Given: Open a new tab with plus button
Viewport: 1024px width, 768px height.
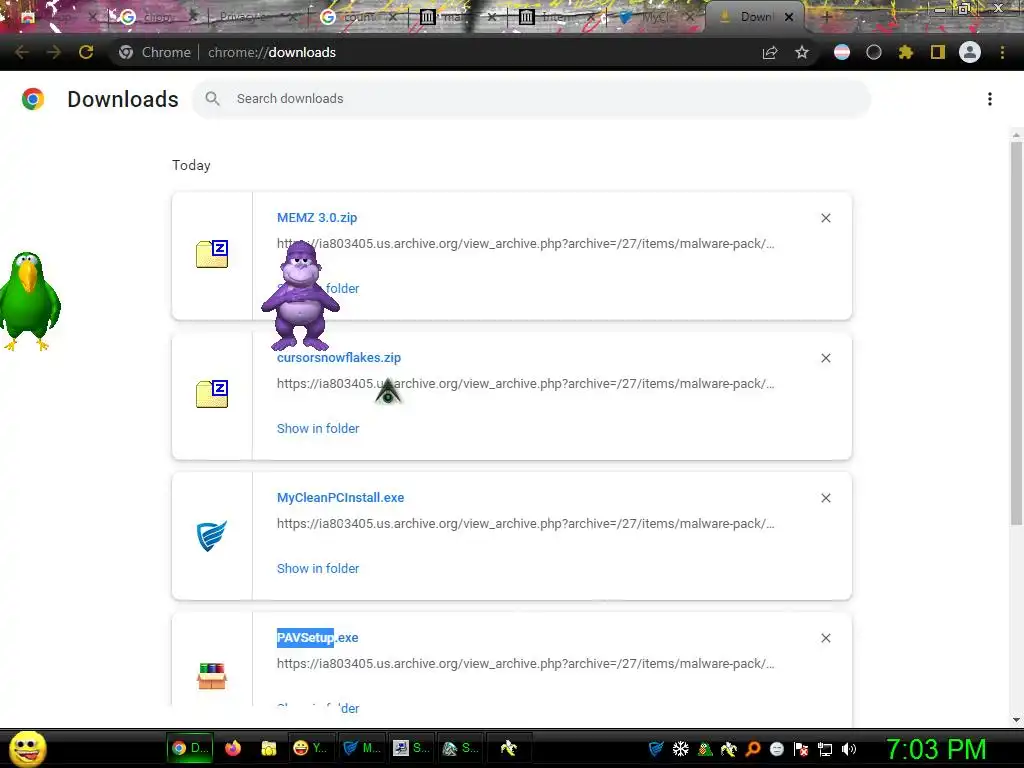Looking at the screenshot, I should tap(827, 17).
